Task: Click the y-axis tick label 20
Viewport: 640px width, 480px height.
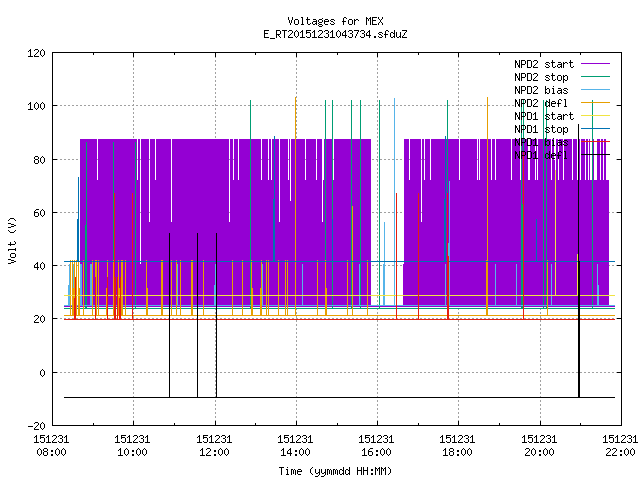Action: (40, 319)
